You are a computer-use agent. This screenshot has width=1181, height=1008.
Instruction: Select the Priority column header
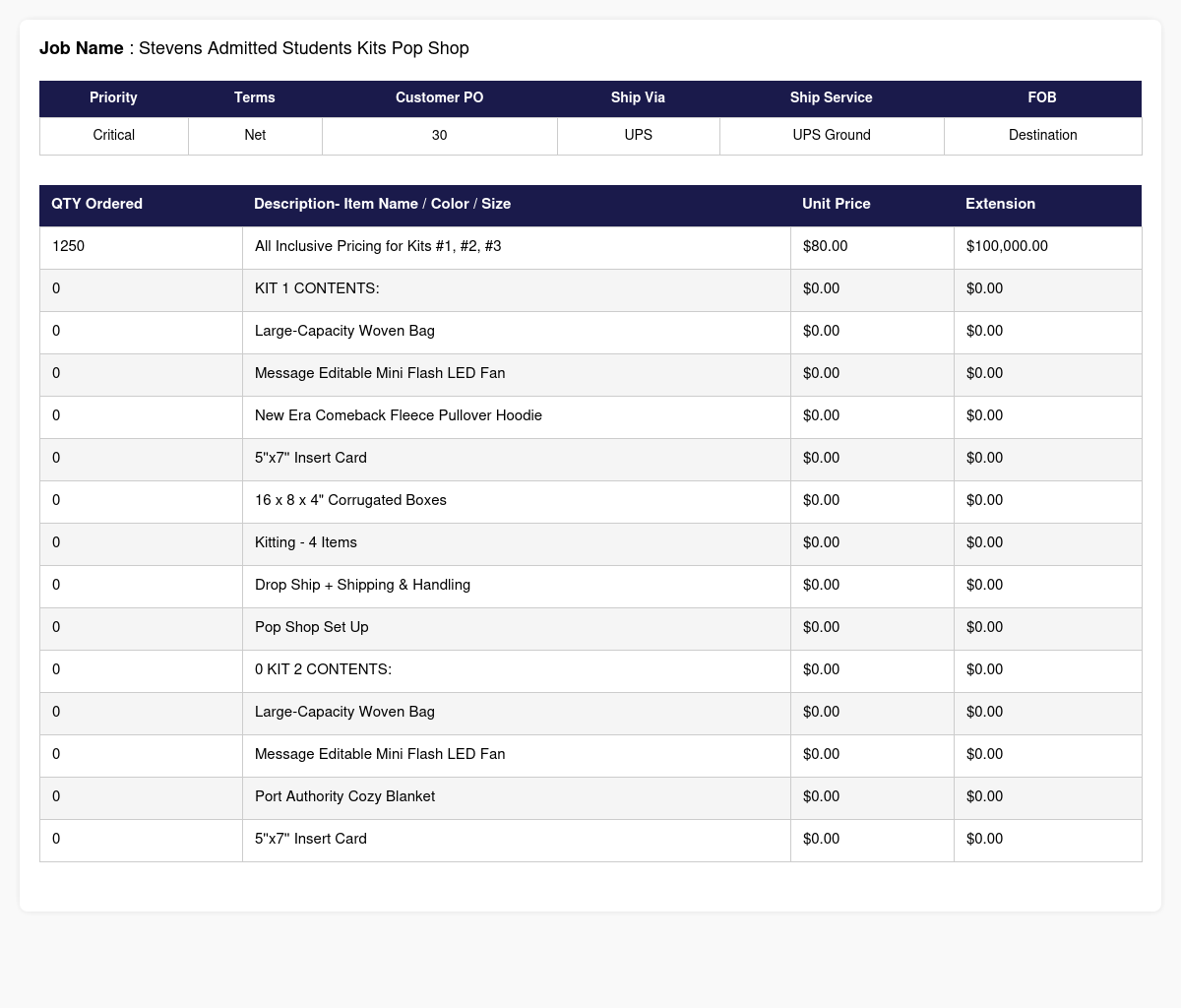point(113,97)
